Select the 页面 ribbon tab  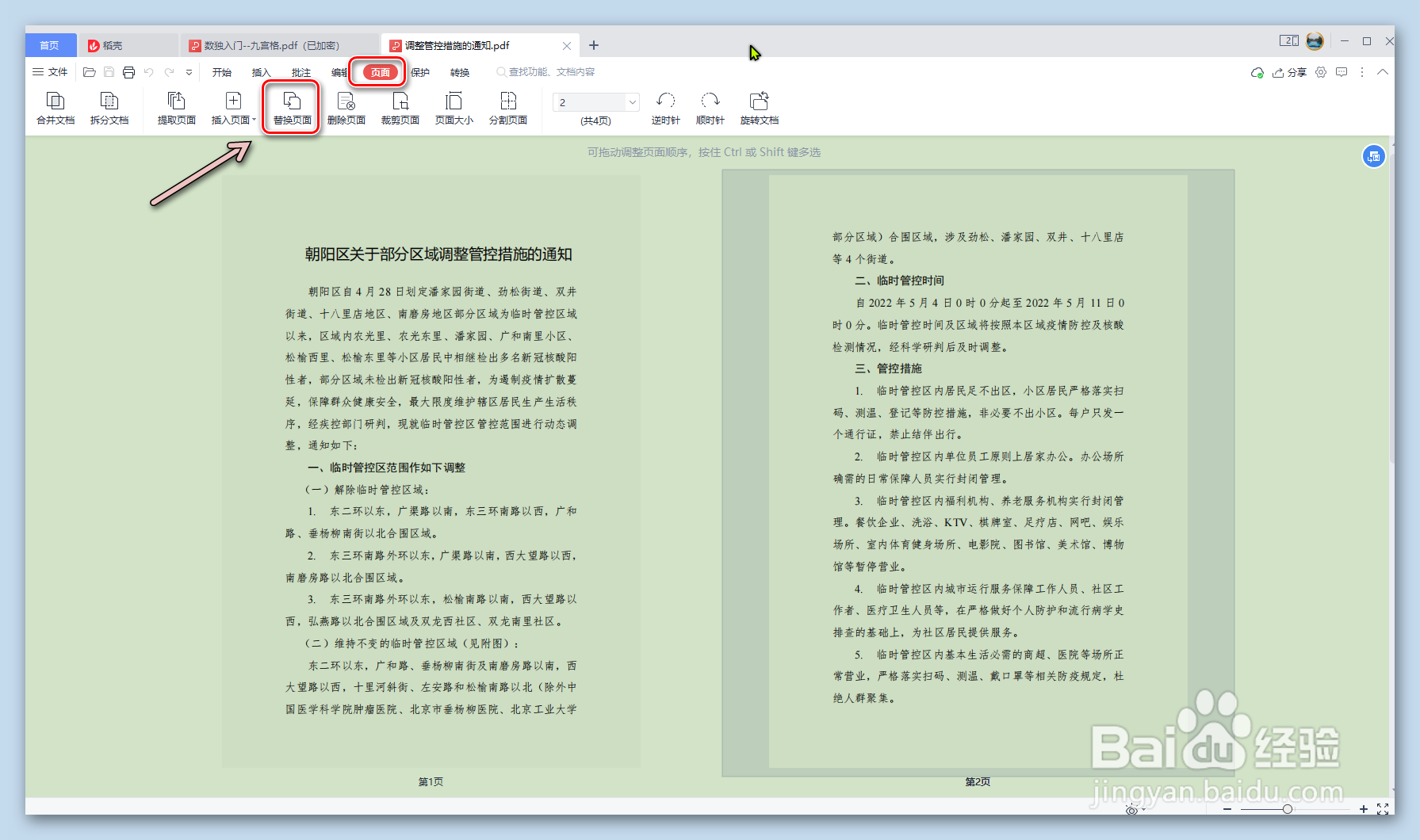click(x=381, y=72)
